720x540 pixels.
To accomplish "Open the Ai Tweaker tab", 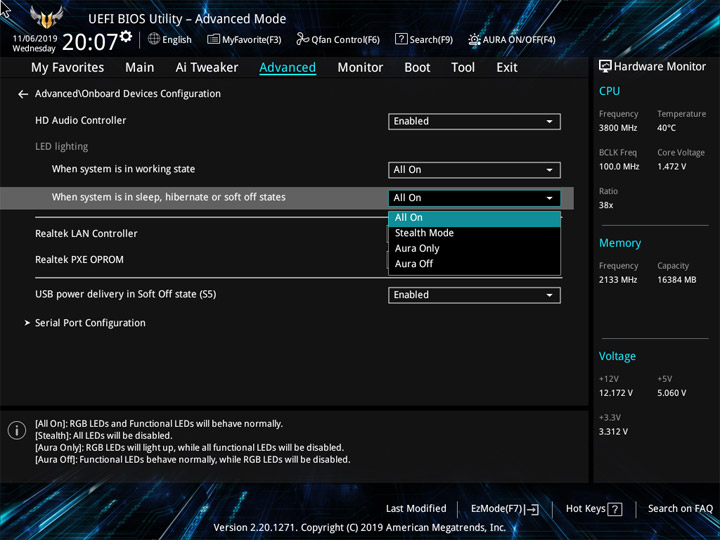I will click(x=207, y=68).
